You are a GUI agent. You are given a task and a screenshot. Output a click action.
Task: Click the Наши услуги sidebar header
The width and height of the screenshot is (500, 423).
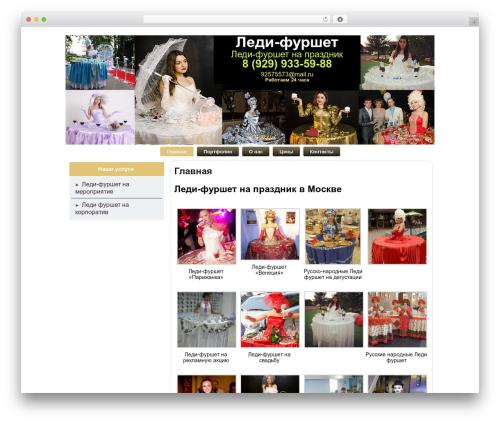(116, 169)
